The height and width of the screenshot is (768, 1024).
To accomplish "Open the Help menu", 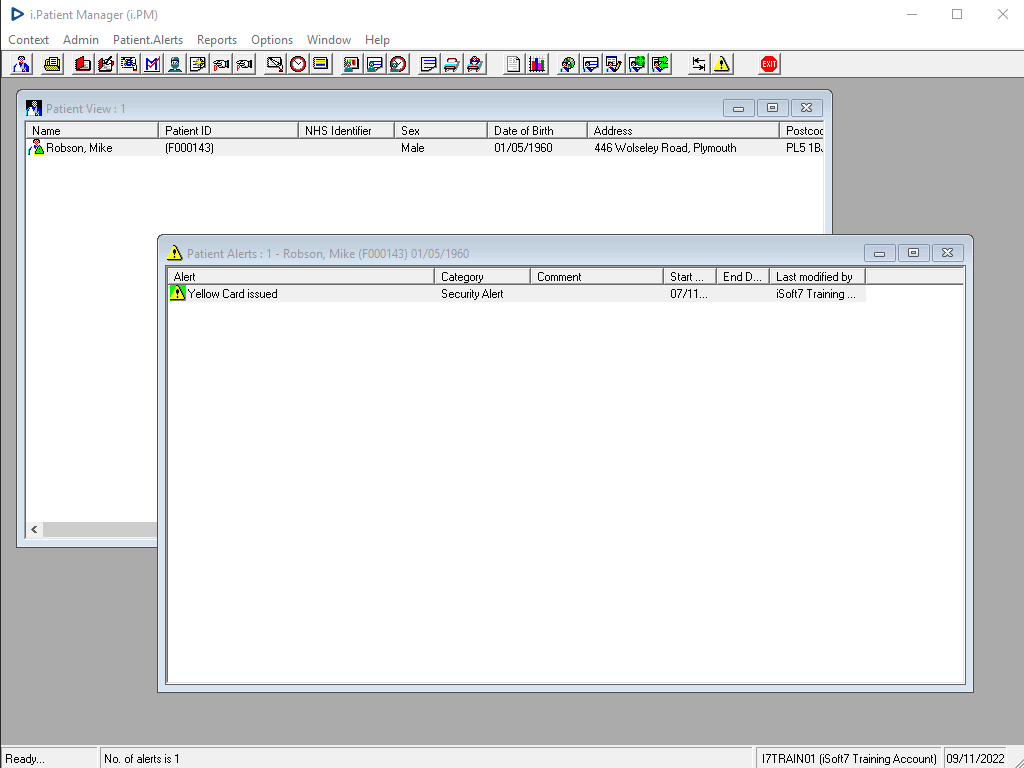I will click(377, 40).
